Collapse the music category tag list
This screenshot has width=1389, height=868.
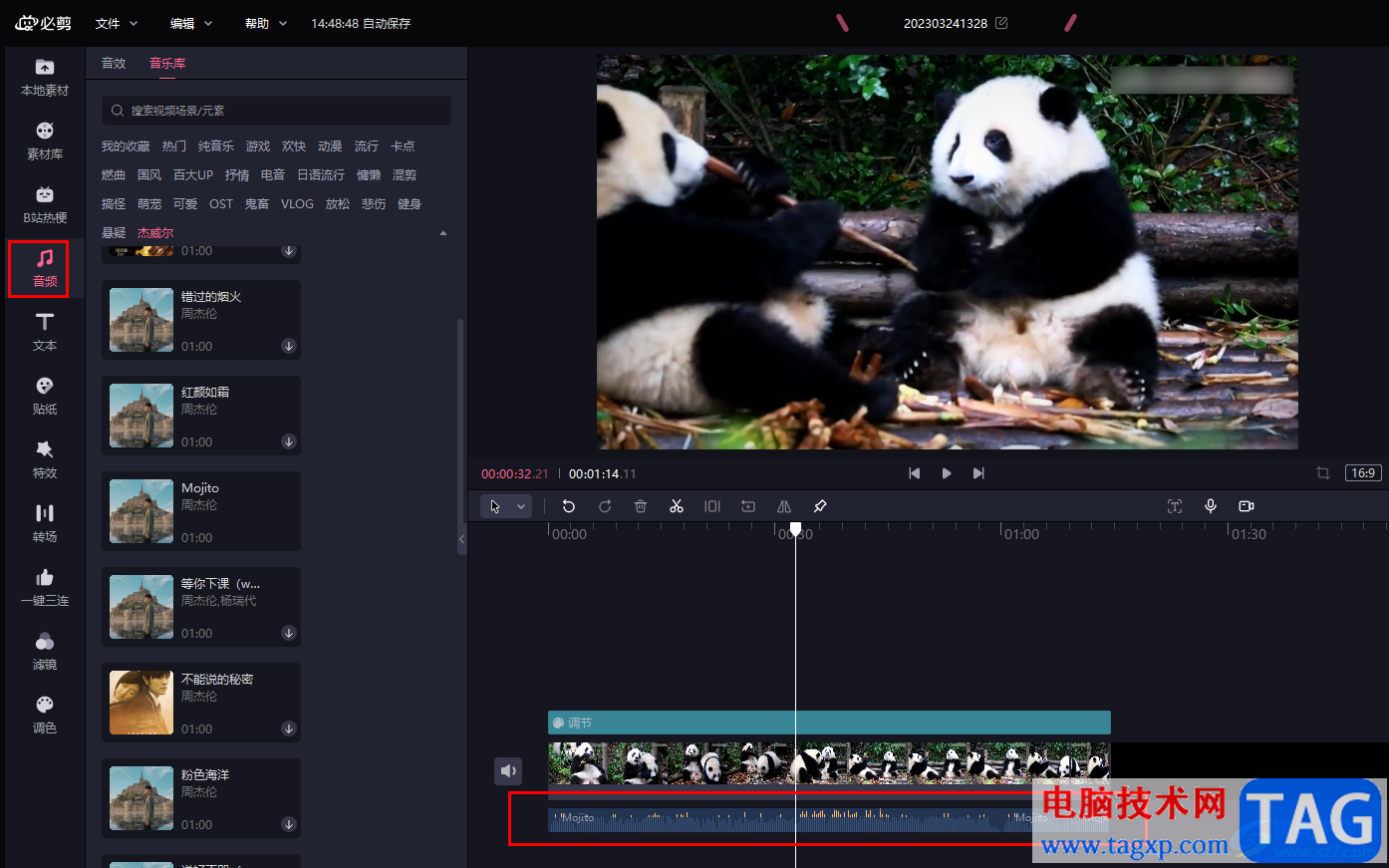(x=443, y=233)
